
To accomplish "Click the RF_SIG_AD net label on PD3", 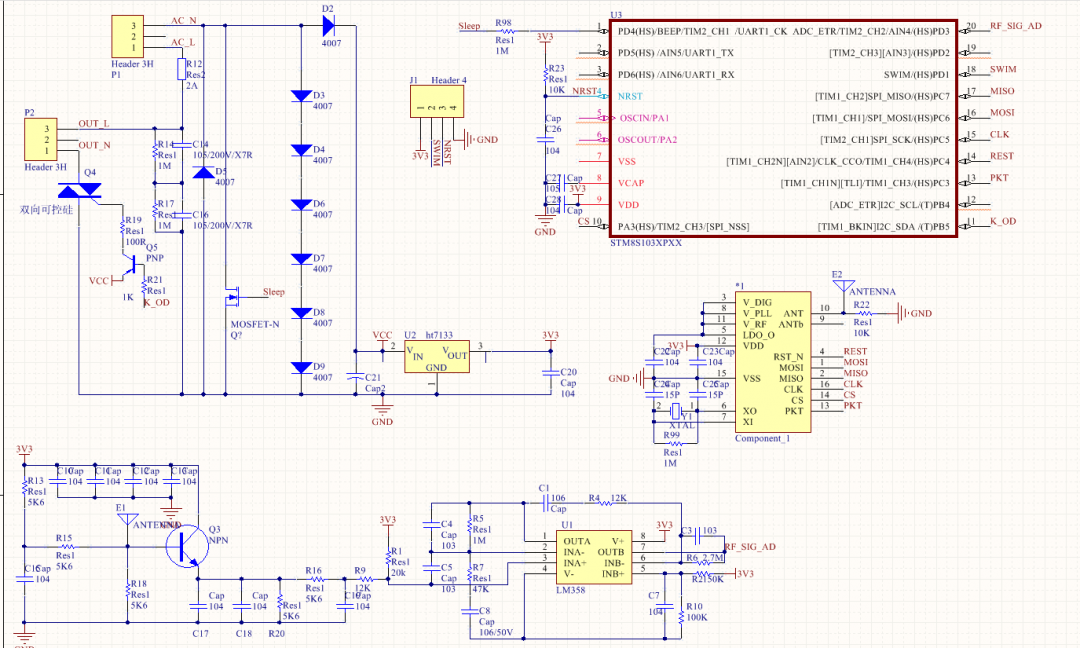I will point(1015,26).
